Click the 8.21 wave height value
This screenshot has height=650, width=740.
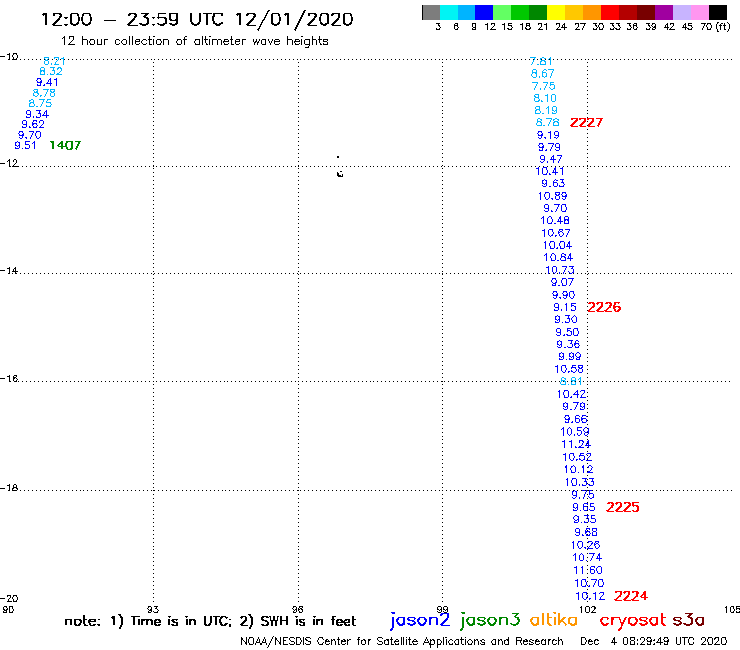pos(54,61)
